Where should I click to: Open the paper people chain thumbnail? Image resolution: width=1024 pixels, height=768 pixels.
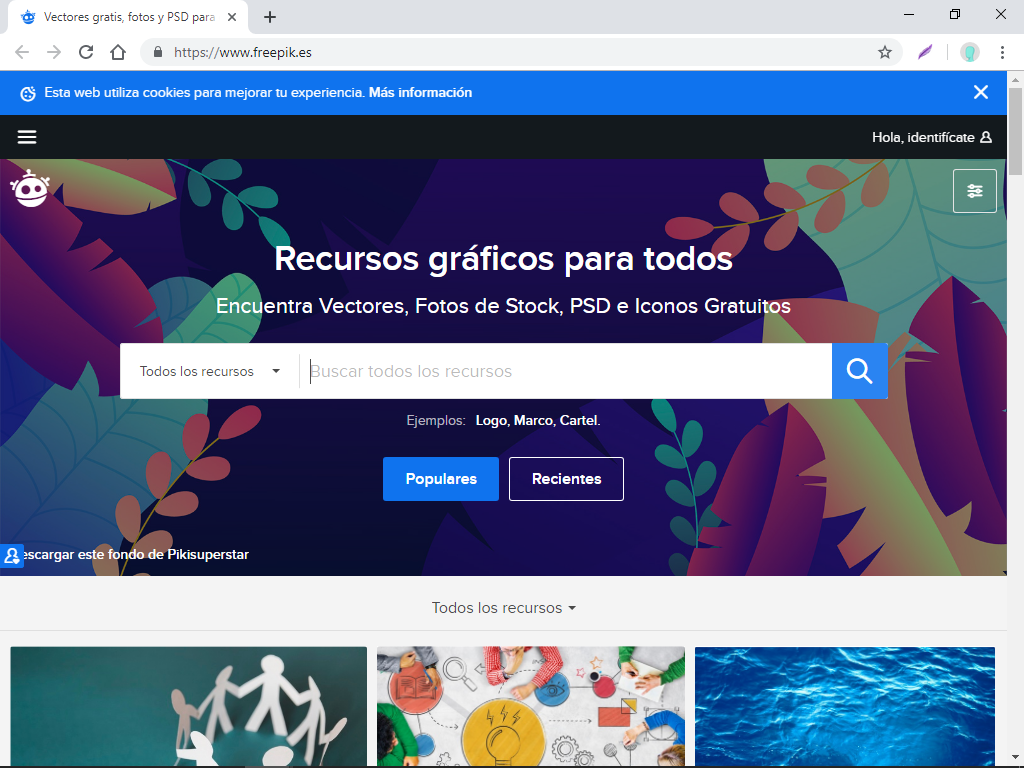[189, 706]
